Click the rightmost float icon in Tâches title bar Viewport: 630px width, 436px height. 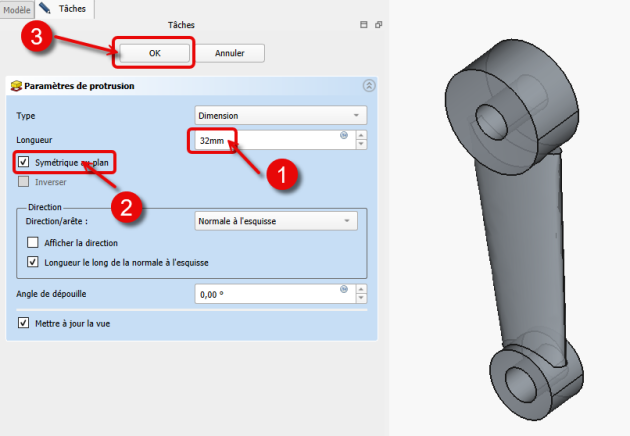coord(377,24)
